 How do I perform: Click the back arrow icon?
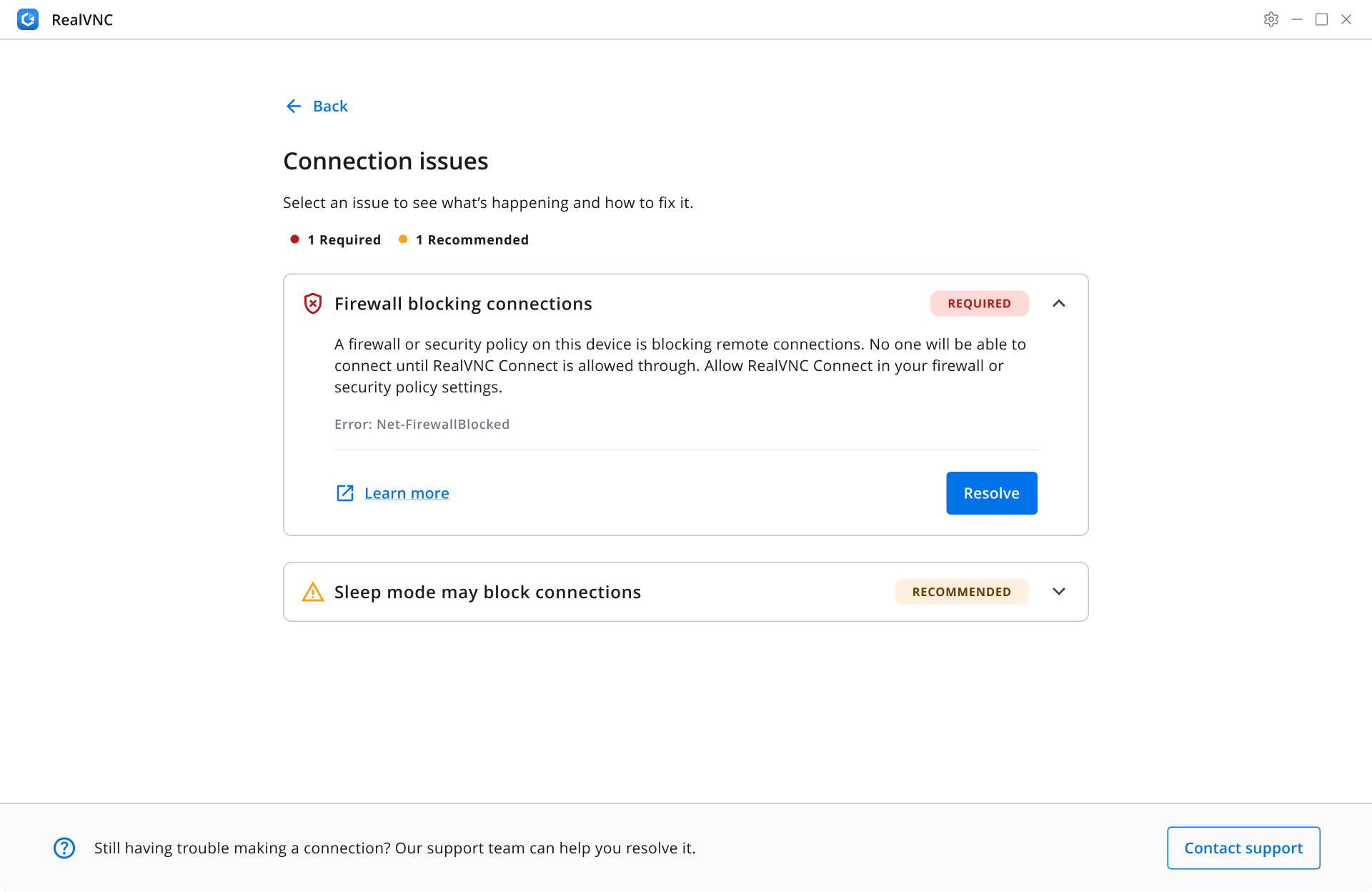(294, 106)
